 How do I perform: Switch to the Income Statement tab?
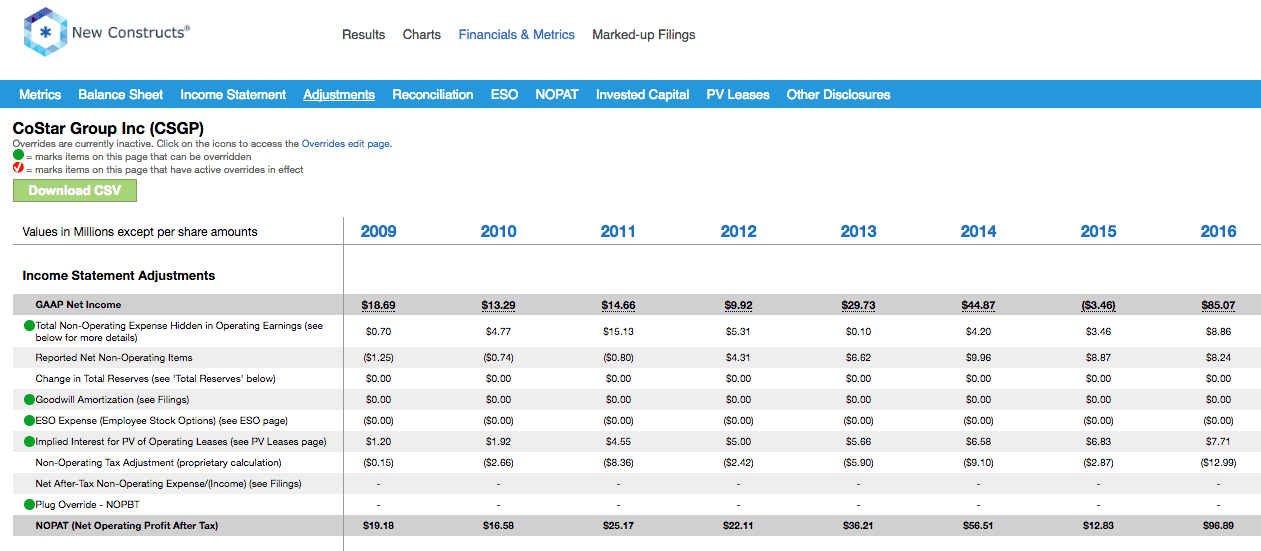click(x=233, y=95)
